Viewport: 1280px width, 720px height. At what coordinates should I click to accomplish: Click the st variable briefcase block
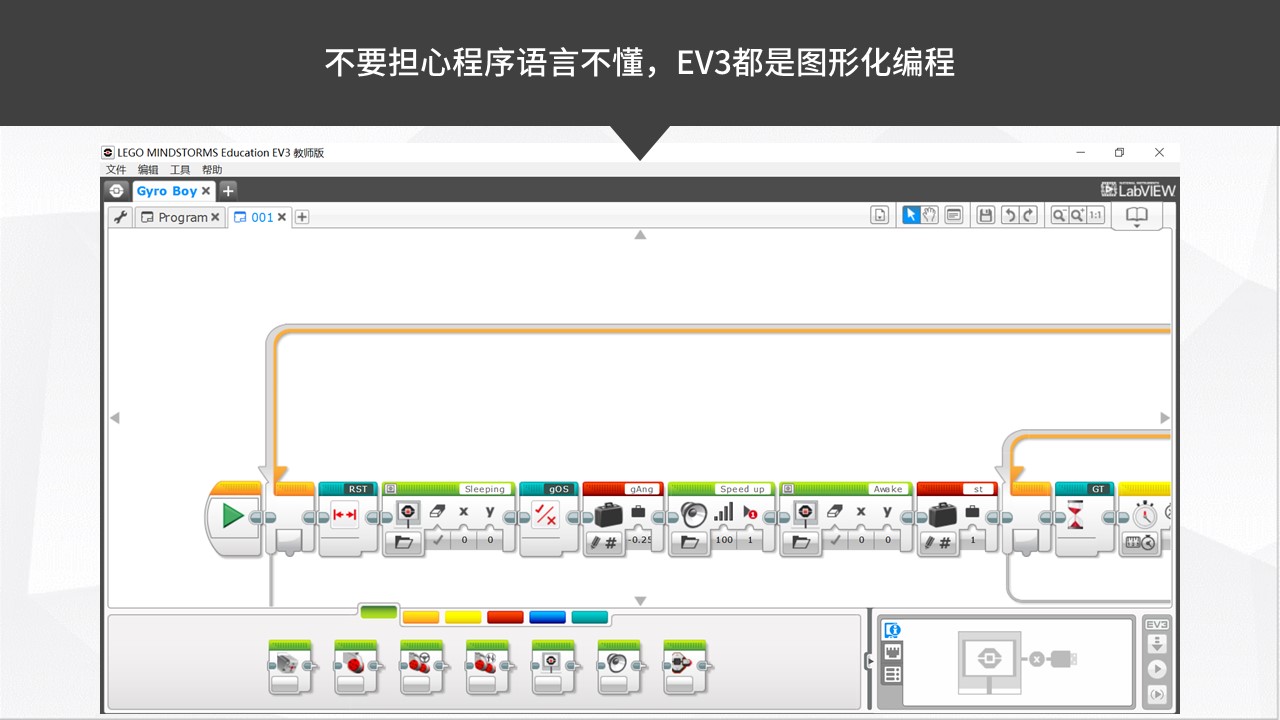(942, 515)
